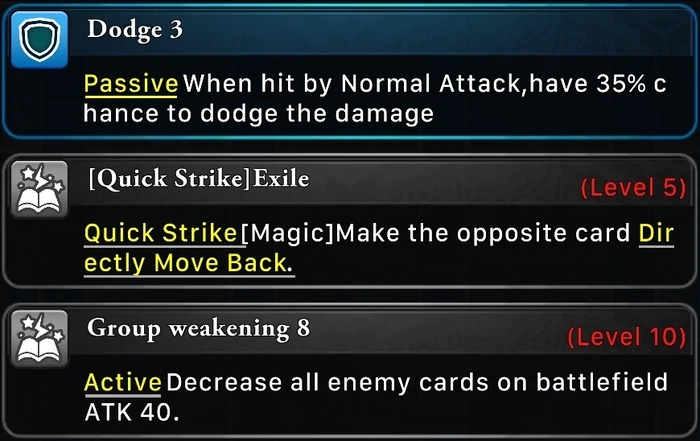
Task: Select the Dodge 3 skill panel description
Action: [x=375, y=99]
